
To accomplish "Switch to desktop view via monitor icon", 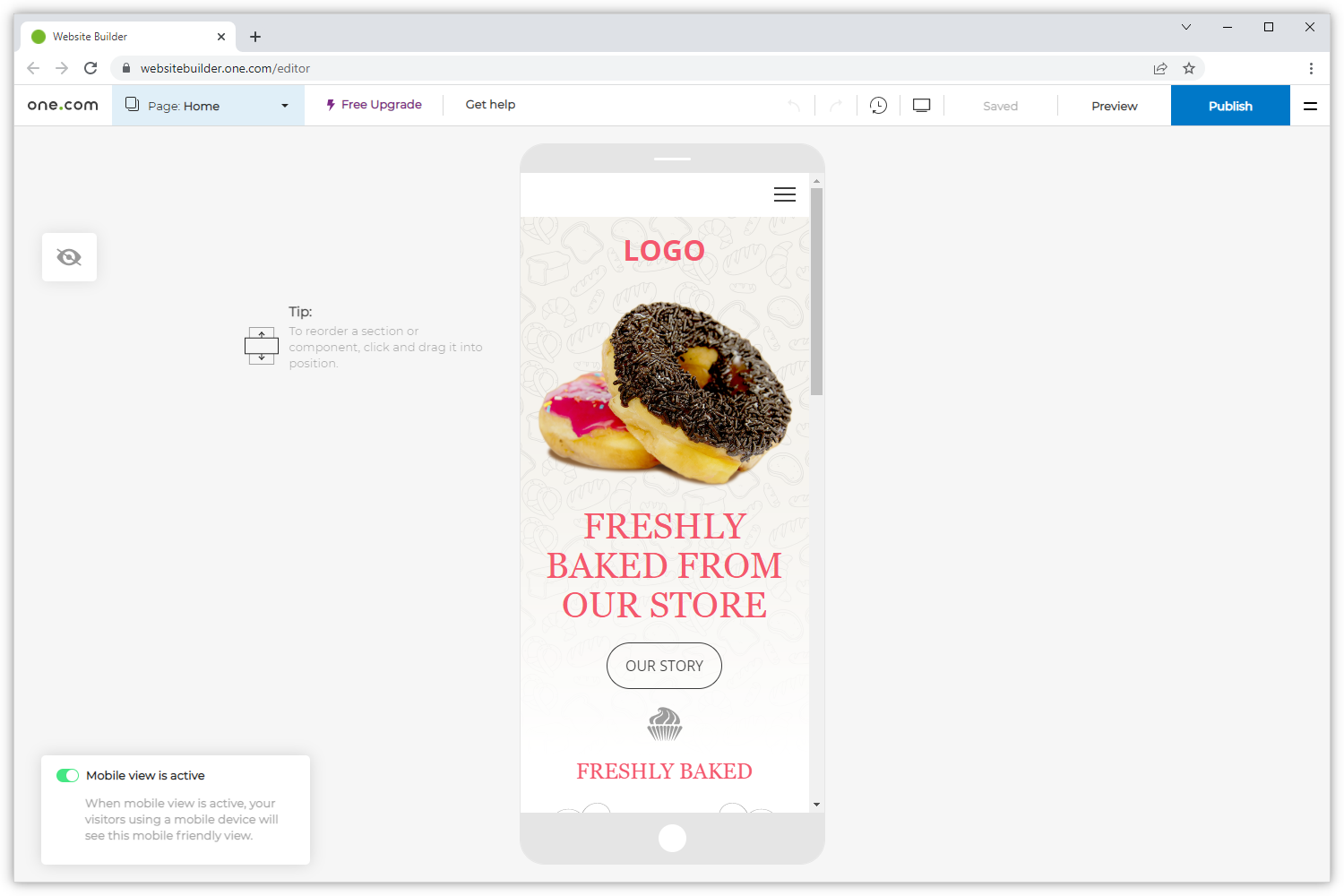I will [x=921, y=105].
